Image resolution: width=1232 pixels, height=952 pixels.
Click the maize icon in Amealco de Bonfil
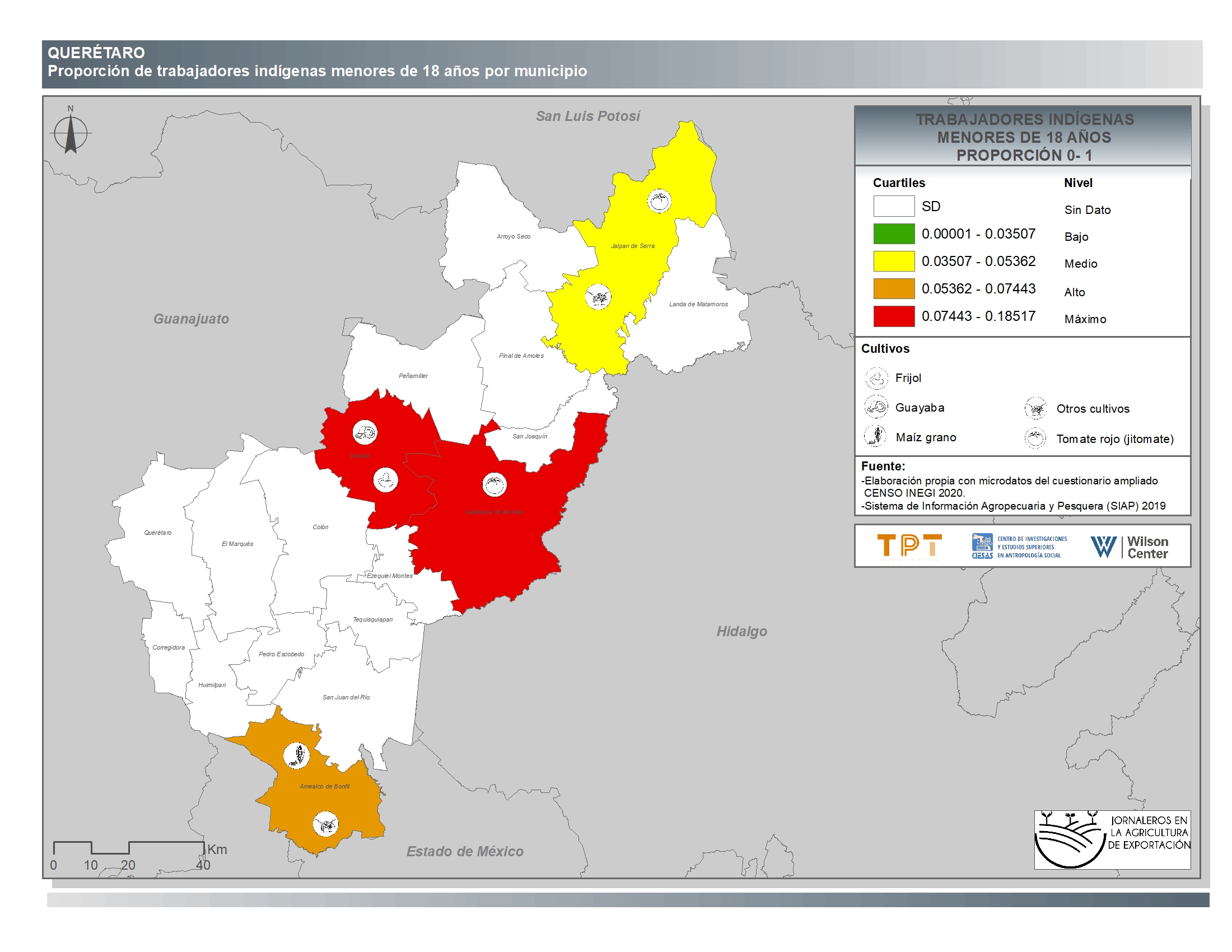pyautogui.click(x=296, y=755)
